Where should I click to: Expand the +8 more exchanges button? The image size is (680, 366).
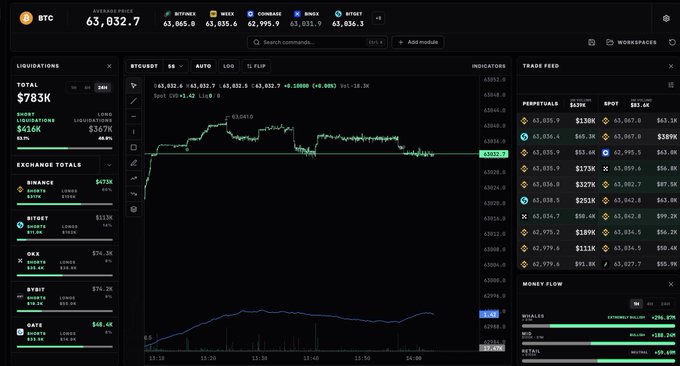point(378,18)
